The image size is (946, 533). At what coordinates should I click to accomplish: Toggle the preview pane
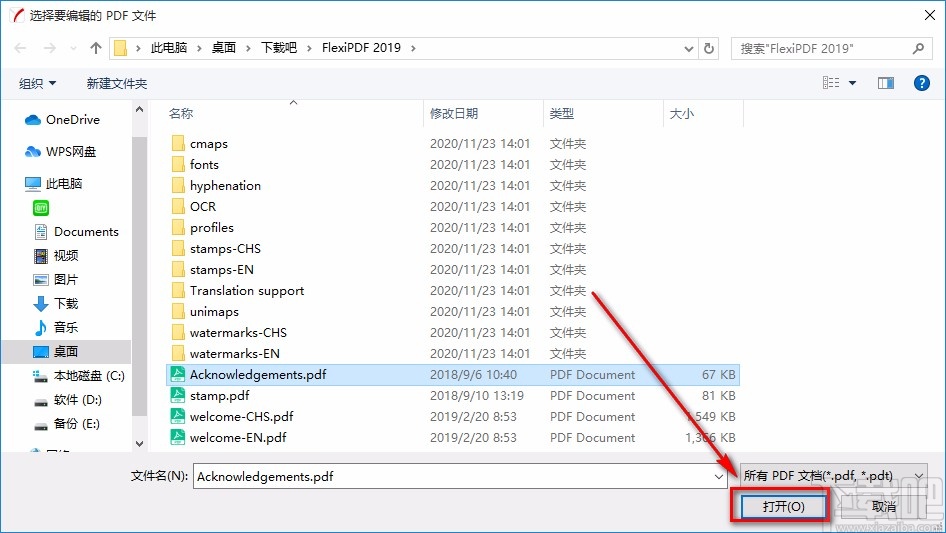(886, 83)
